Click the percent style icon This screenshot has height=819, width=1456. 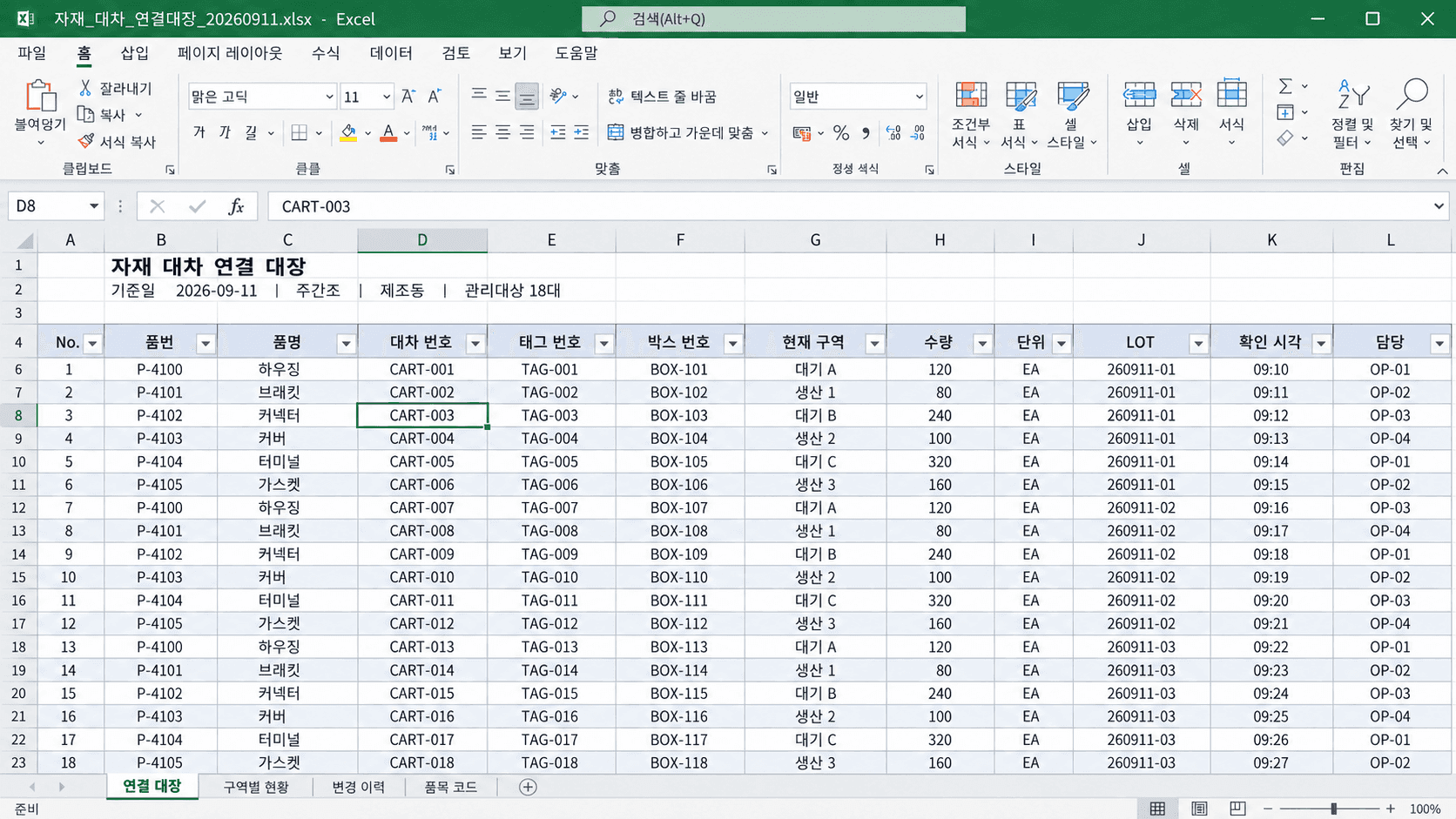tap(840, 133)
